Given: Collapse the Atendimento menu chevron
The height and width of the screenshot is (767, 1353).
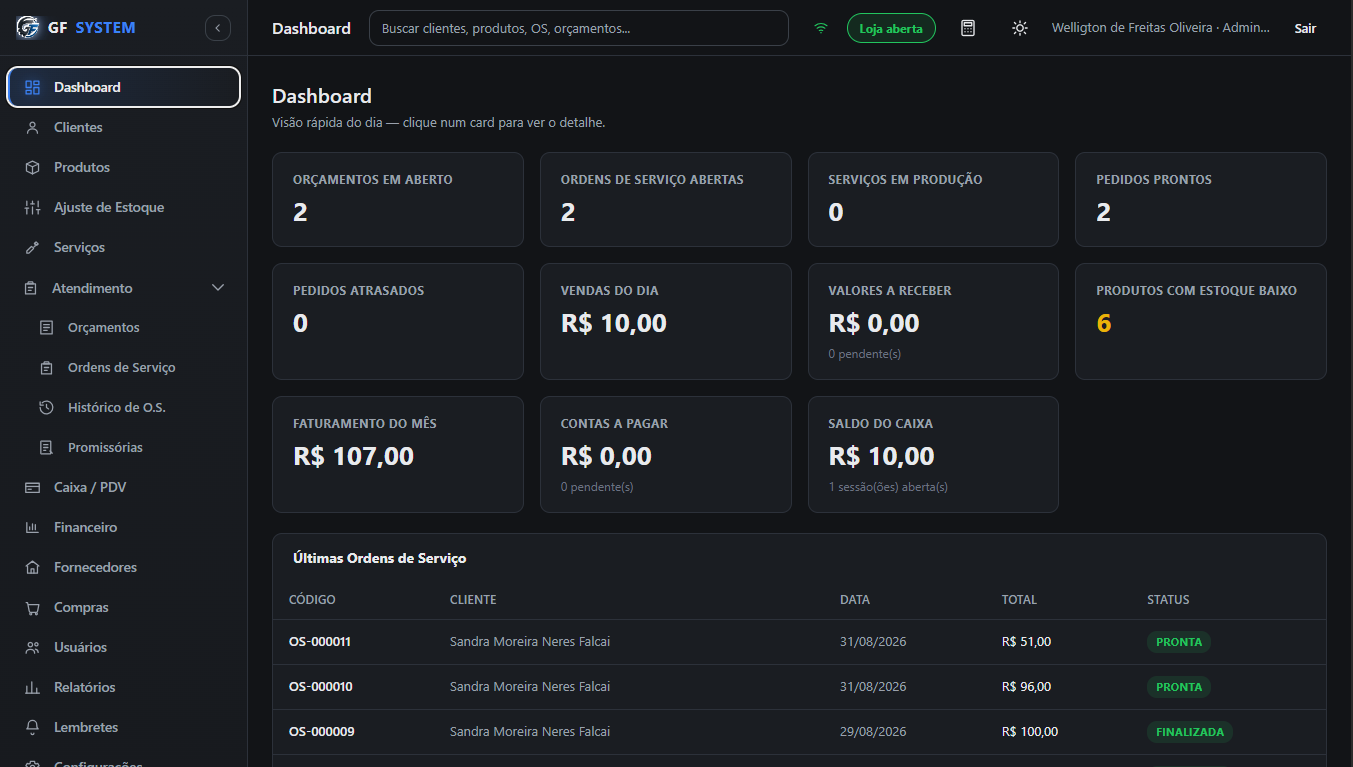Looking at the screenshot, I should (x=218, y=288).
